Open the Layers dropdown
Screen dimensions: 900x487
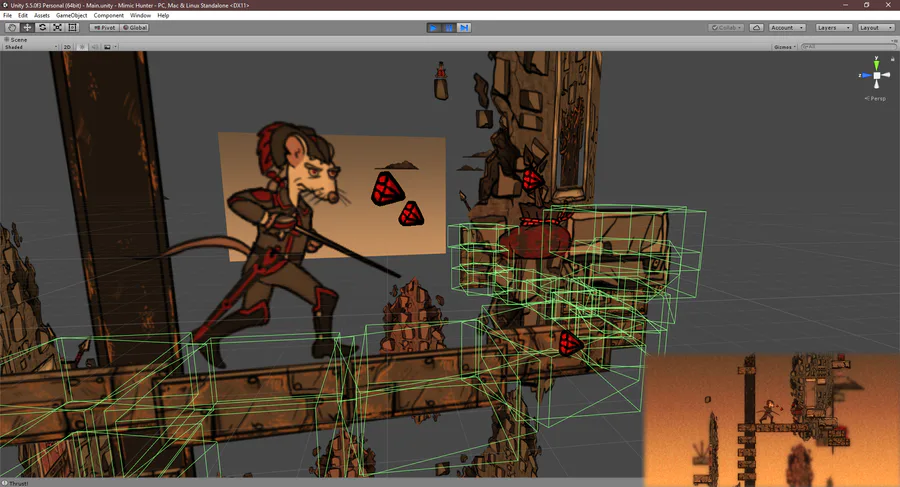[833, 28]
